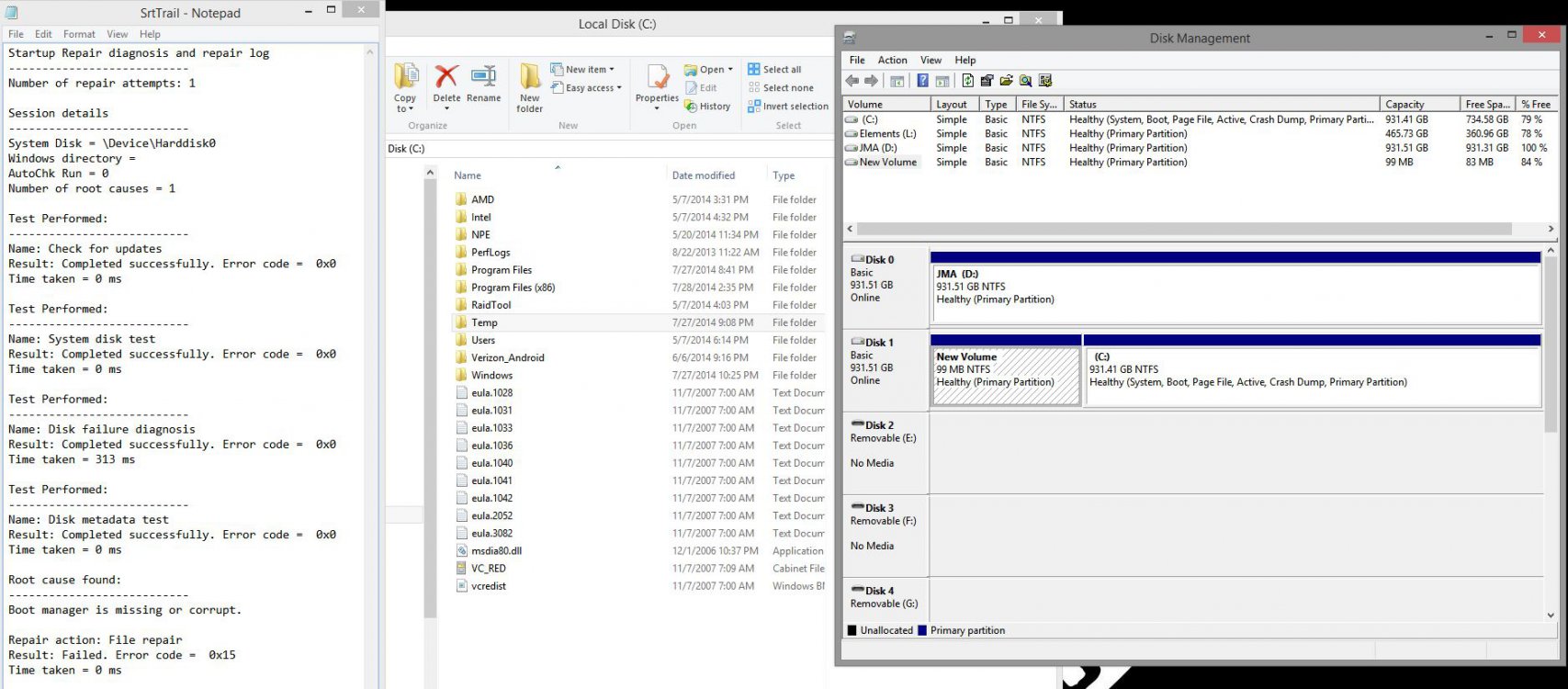The width and height of the screenshot is (1568, 689).
Task: Open View menu in Disk Management
Action: [931, 61]
